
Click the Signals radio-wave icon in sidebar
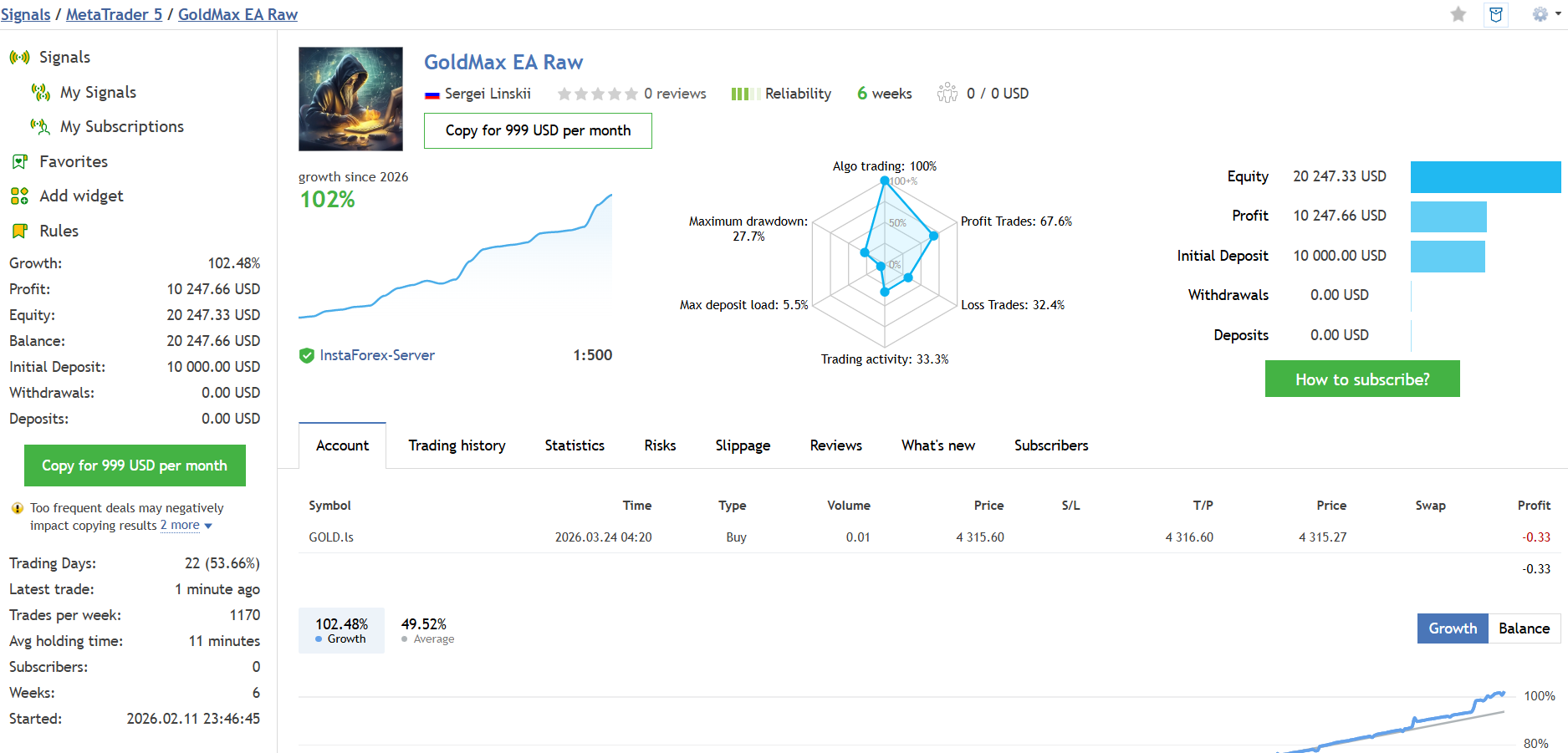pos(19,58)
